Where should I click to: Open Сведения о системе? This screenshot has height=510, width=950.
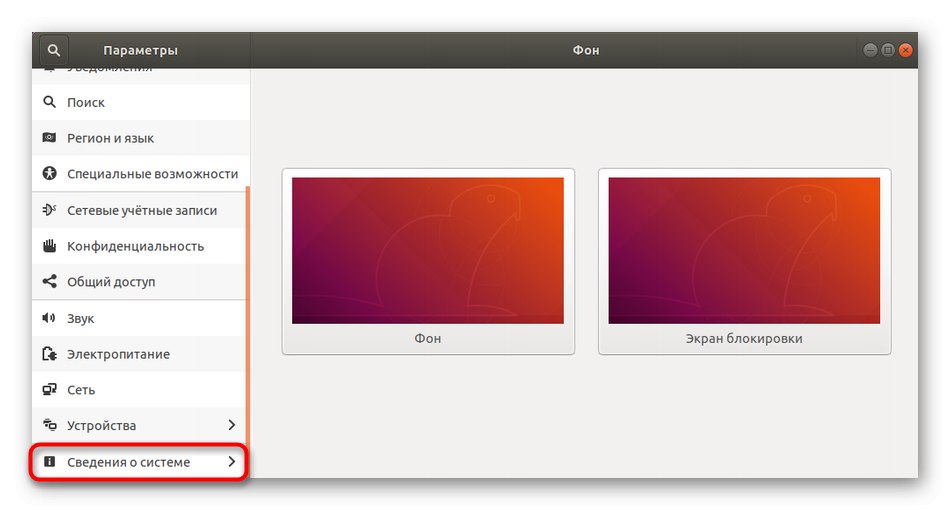pos(140,462)
